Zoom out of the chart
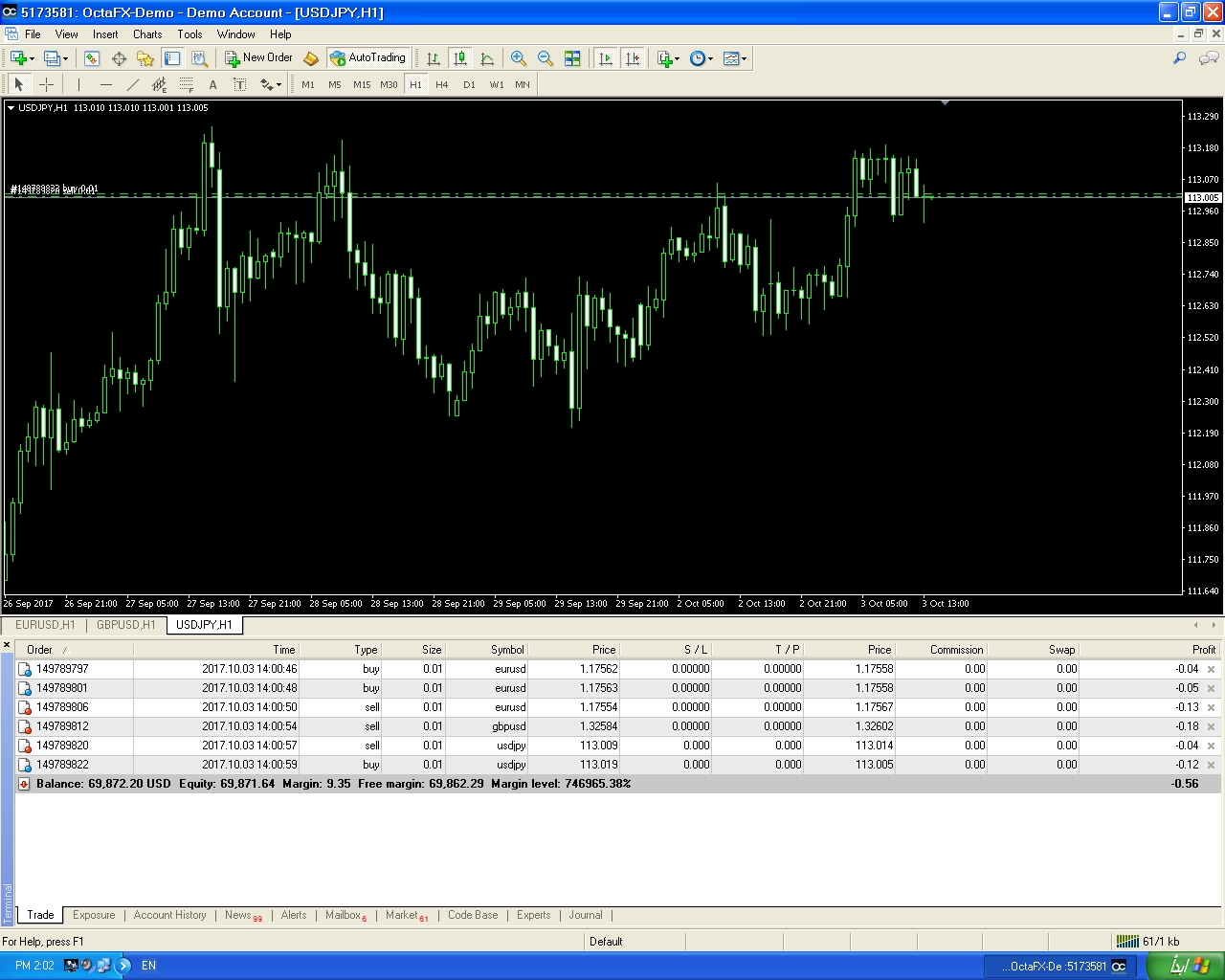This screenshot has width=1225, height=980. pyautogui.click(x=545, y=58)
